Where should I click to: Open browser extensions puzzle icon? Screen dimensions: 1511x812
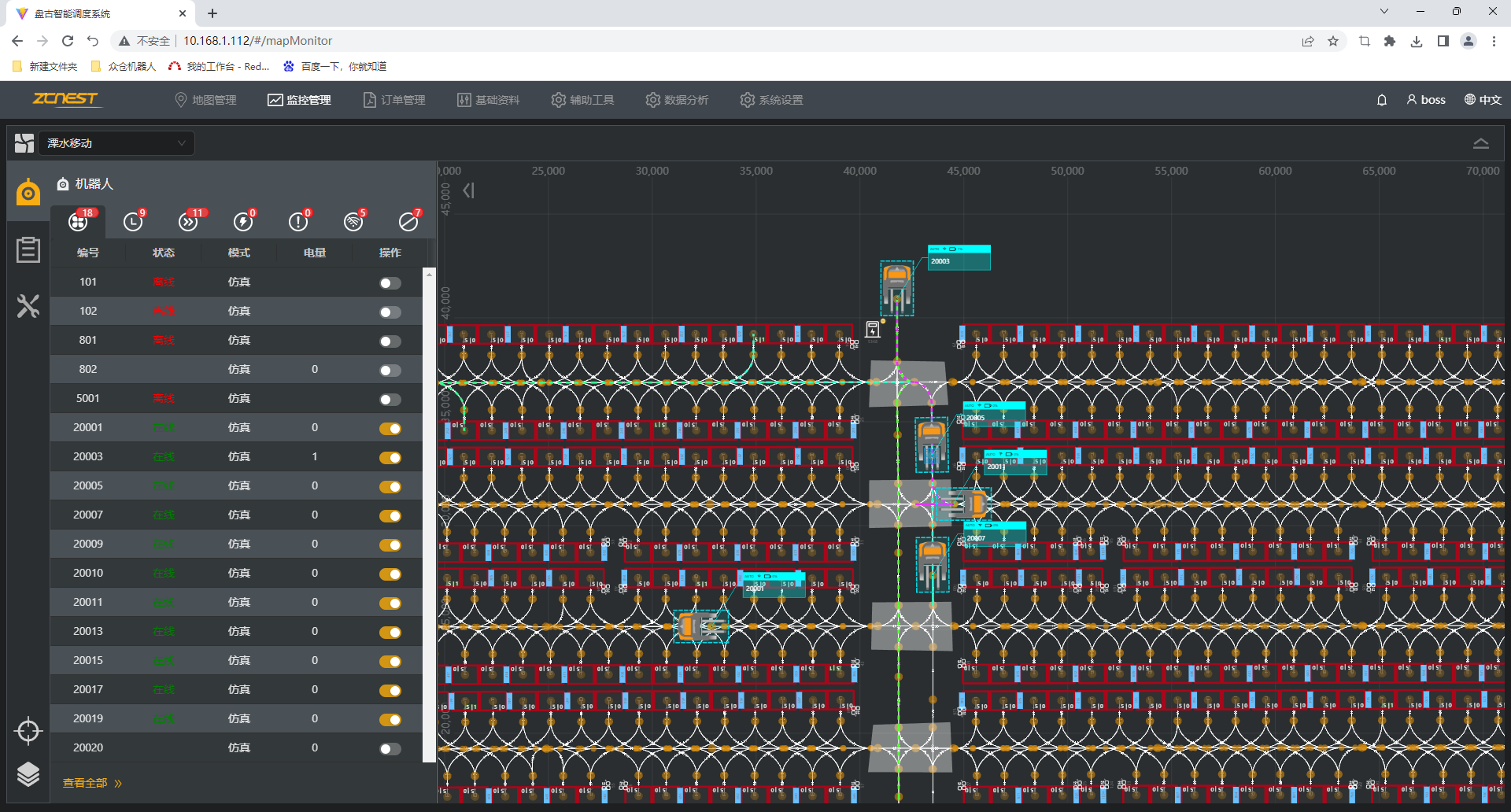coord(1390,41)
